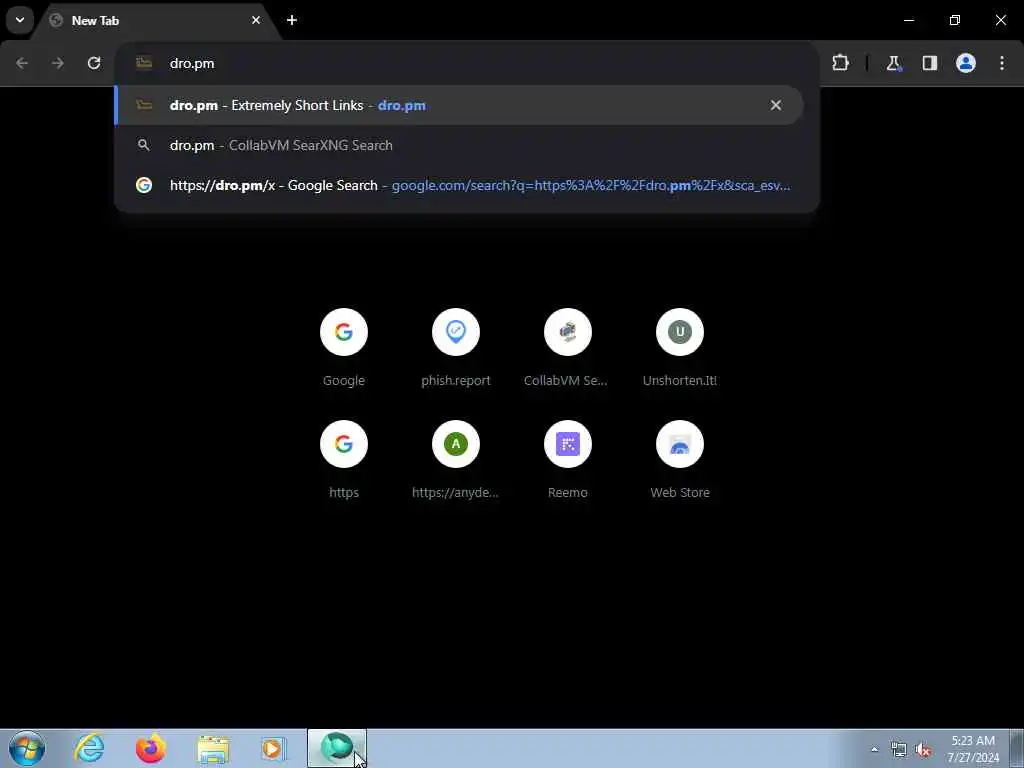Open a new tab with plus button

tap(292, 20)
